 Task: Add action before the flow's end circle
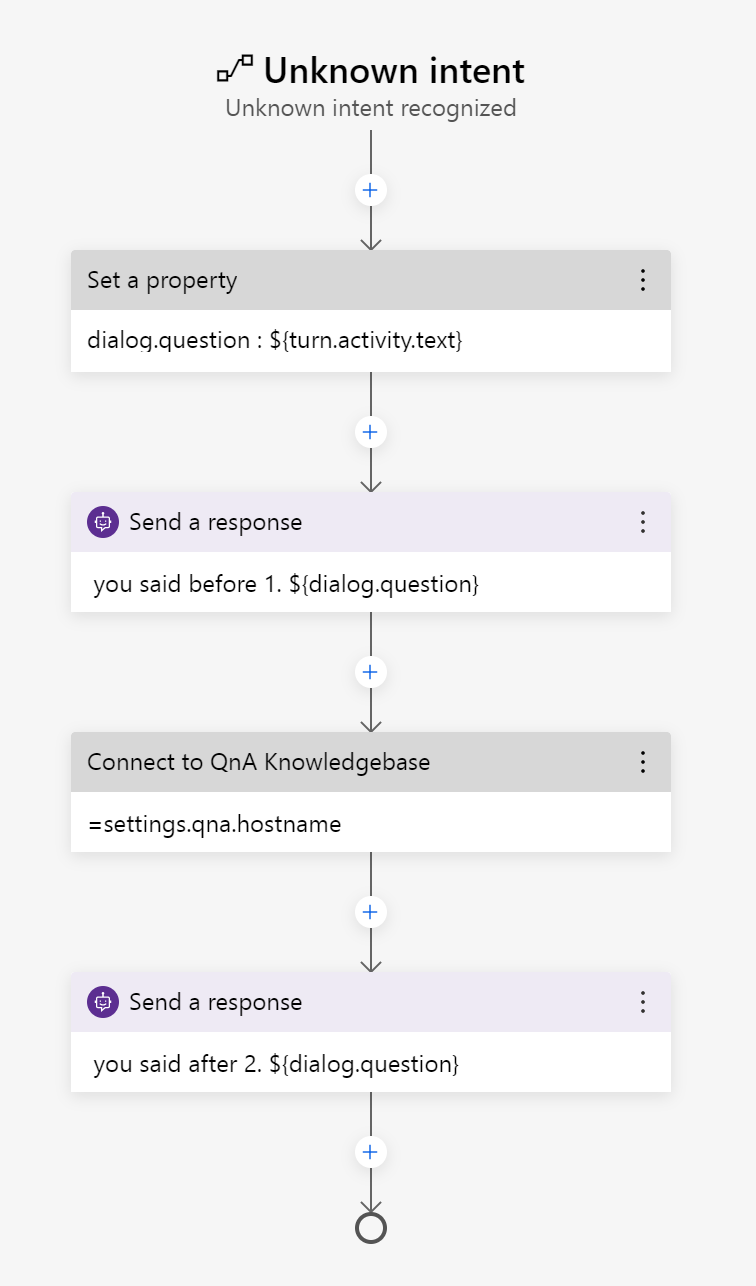[371, 1152]
